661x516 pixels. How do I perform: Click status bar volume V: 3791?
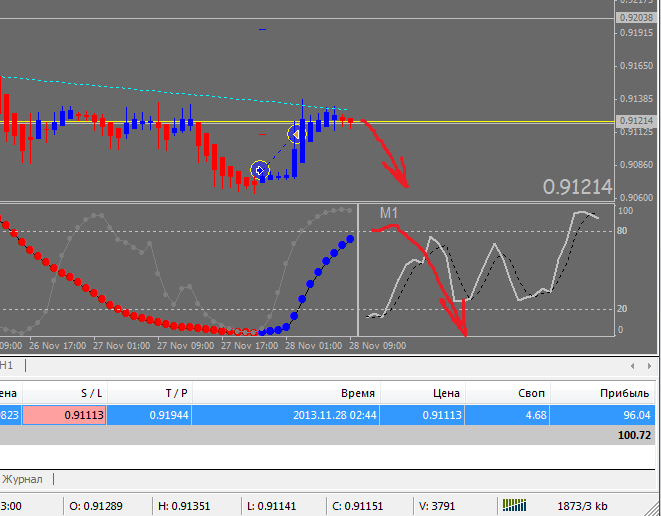pyautogui.click(x=437, y=505)
